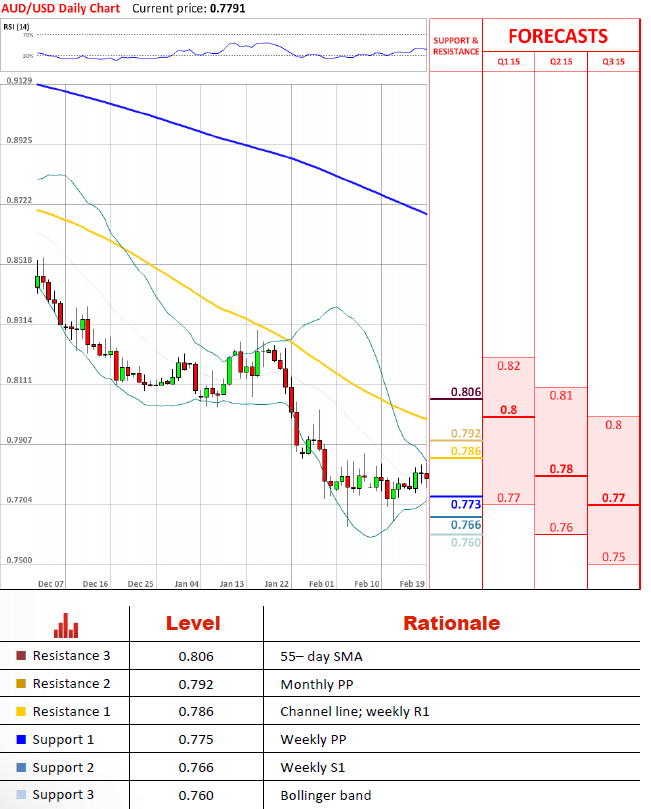
Task: Click the Support 1 blue color swatch
Action: coord(21,739)
